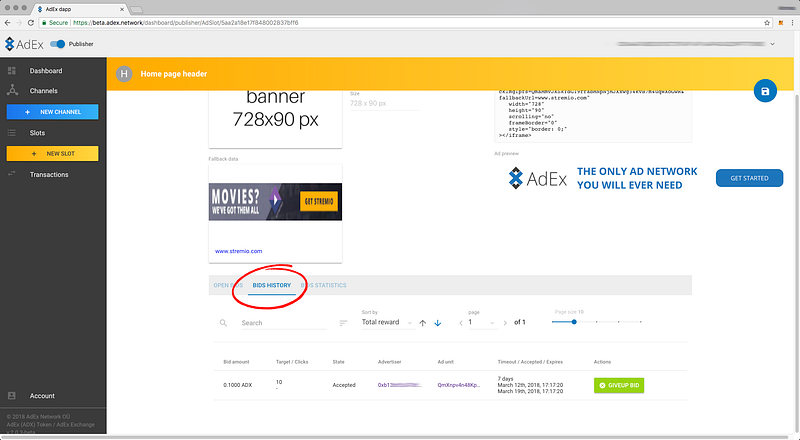Click the NEW CHANNEL button

click(x=53, y=112)
